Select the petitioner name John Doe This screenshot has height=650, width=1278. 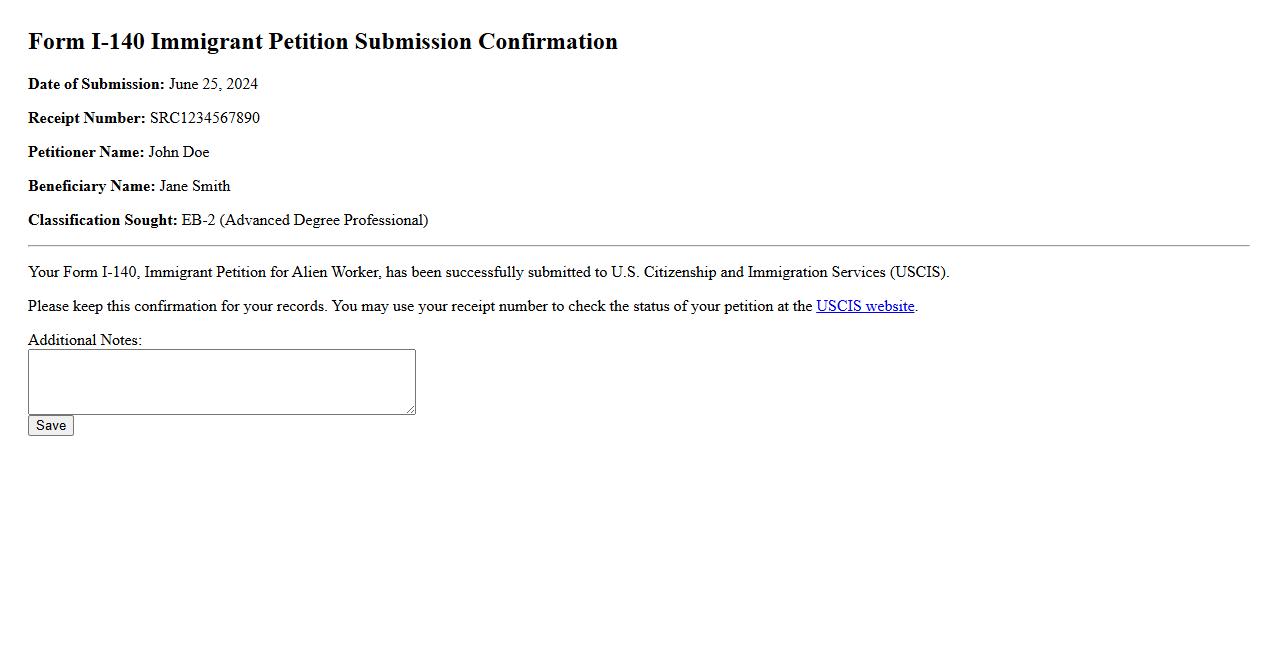point(179,152)
